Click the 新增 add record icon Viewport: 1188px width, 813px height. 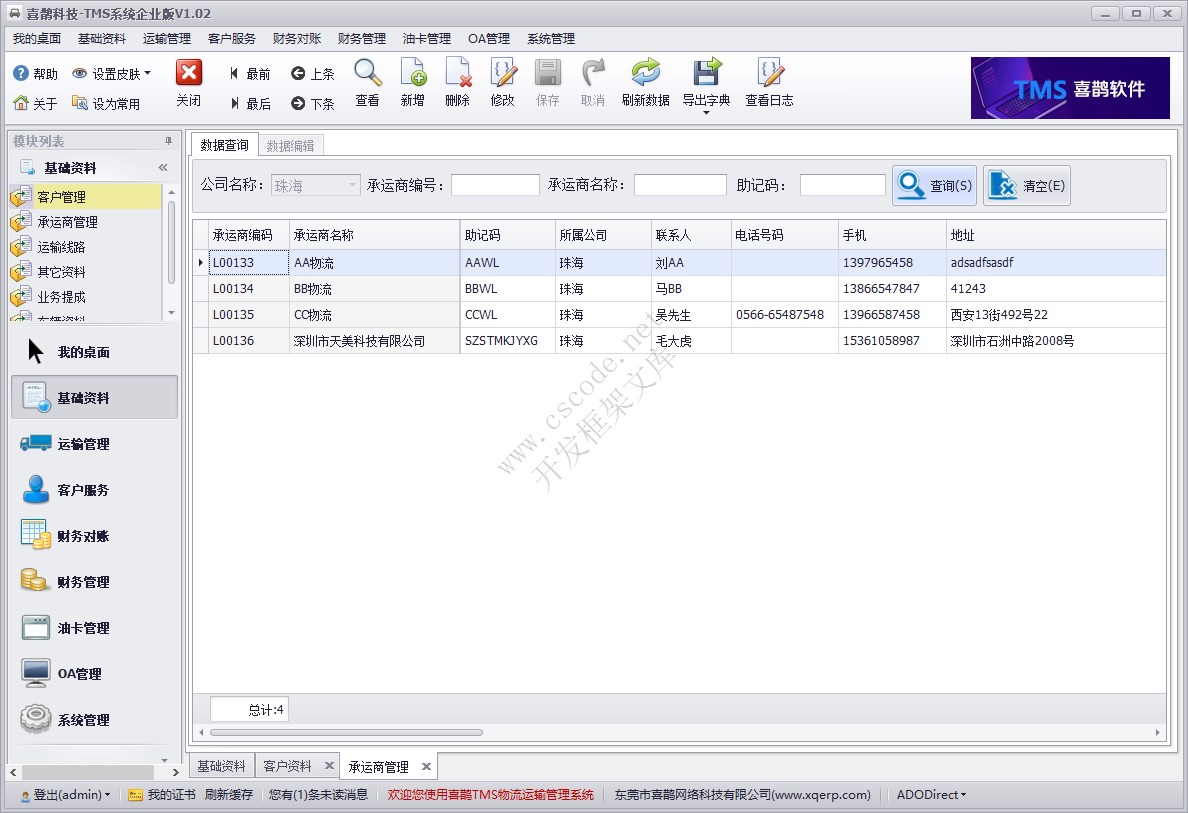[x=413, y=73]
